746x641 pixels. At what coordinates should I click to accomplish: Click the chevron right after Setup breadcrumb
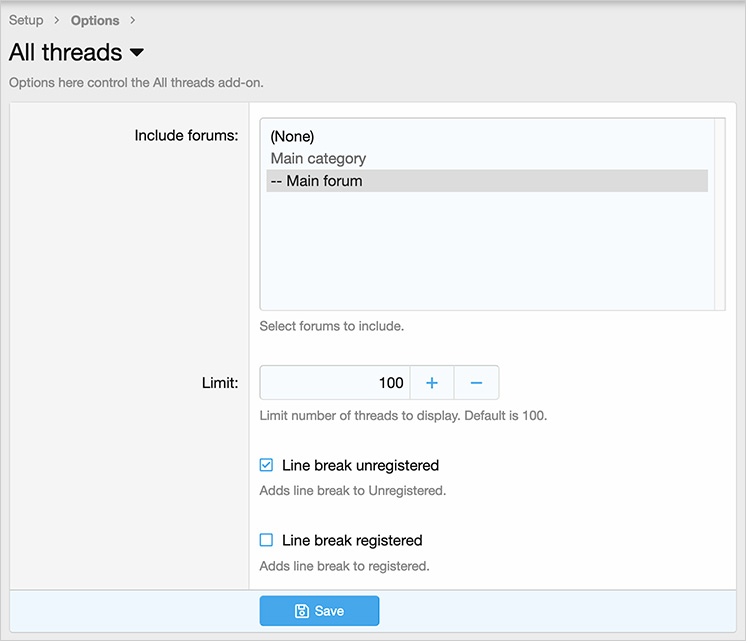click(x=57, y=20)
